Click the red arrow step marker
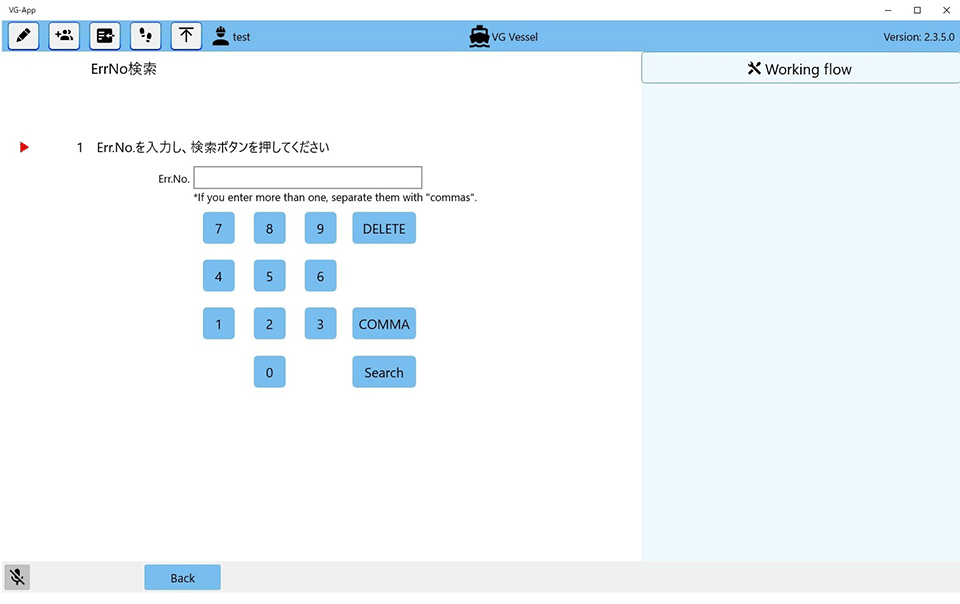Screen dimensions: 960x604 [25, 147]
